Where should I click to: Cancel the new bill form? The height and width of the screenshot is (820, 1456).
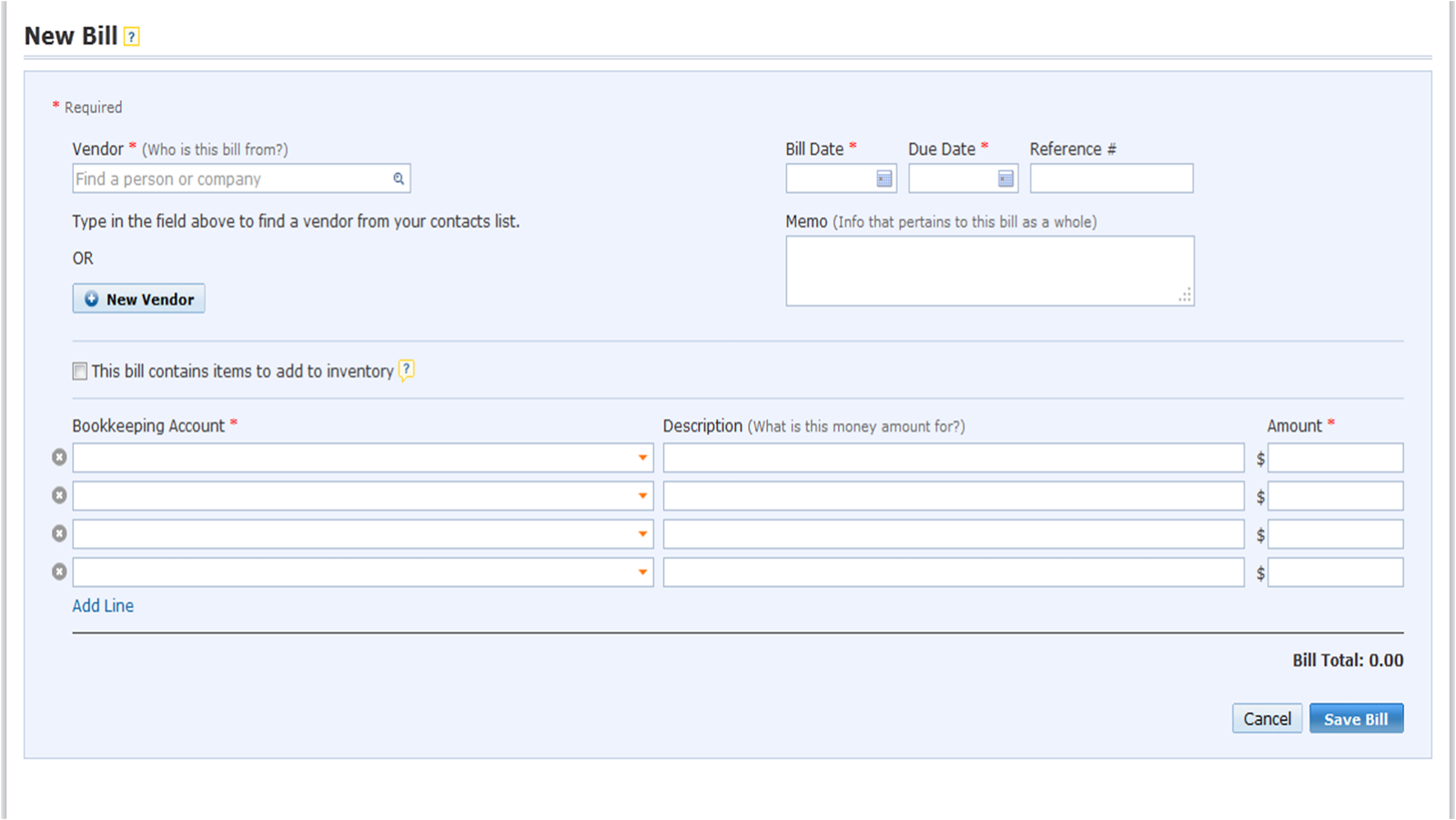pyautogui.click(x=1267, y=719)
